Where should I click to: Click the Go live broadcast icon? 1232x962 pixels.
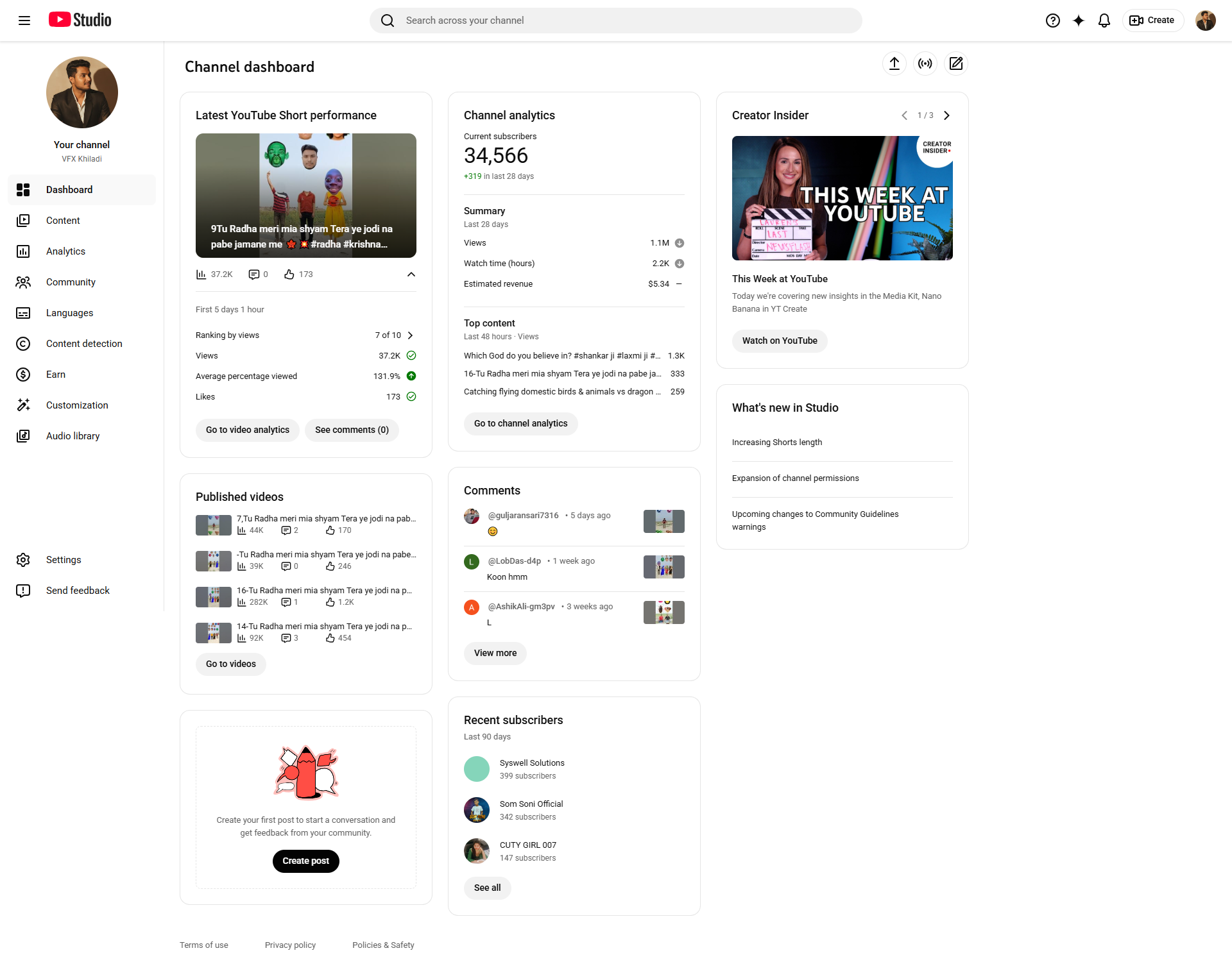(925, 63)
